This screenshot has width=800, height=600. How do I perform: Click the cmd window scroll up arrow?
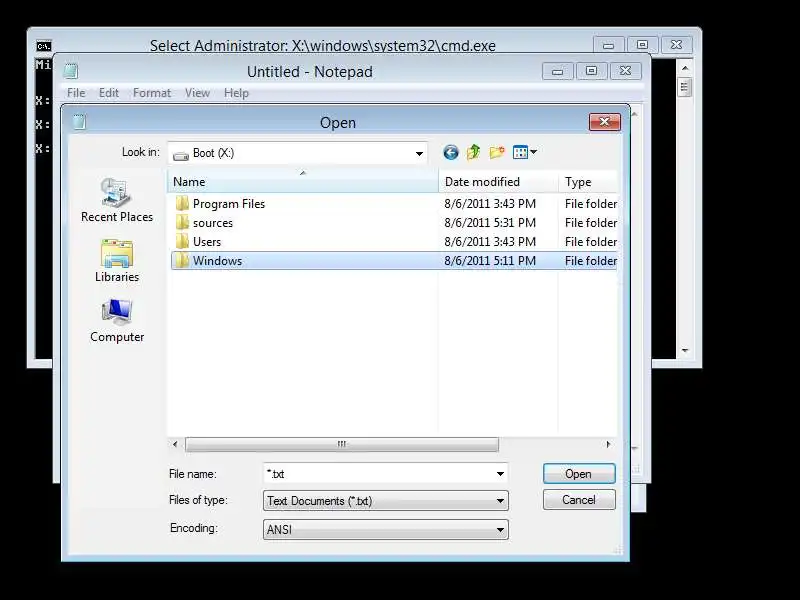685,68
